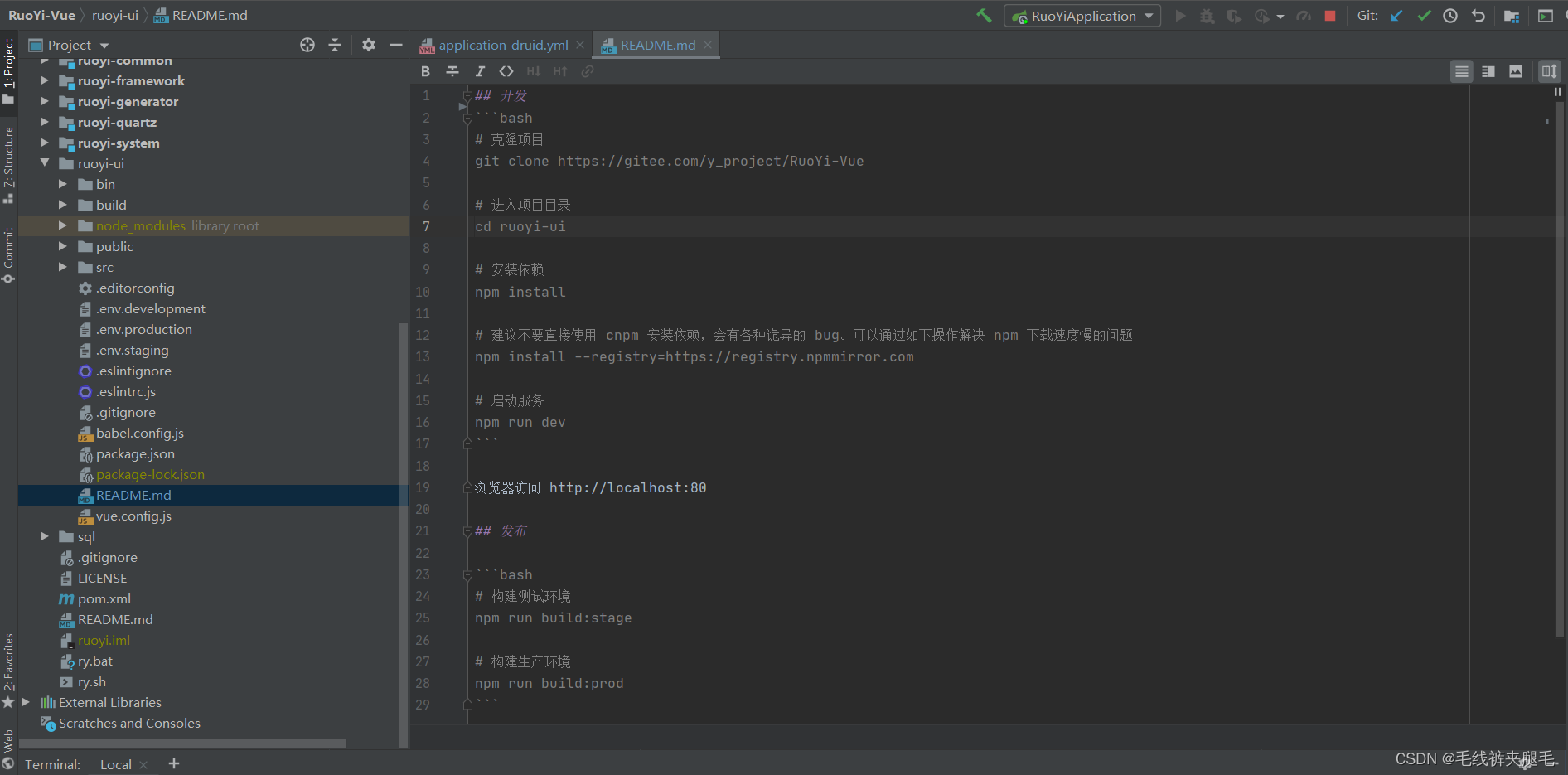Image resolution: width=1568 pixels, height=775 pixels.
Task: Expand the src folder
Action: point(63,267)
